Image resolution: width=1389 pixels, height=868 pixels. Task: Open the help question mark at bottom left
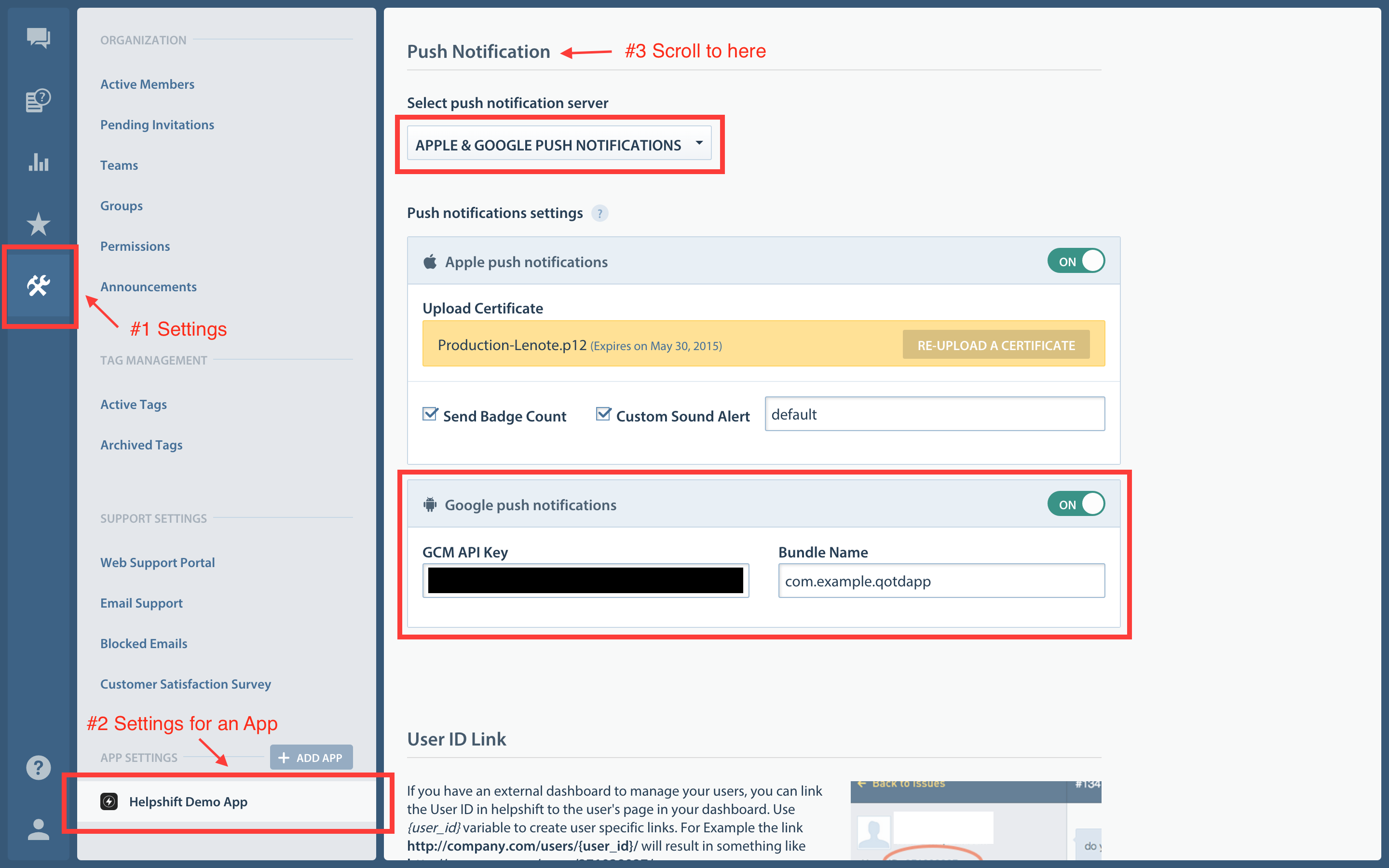click(38, 768)
